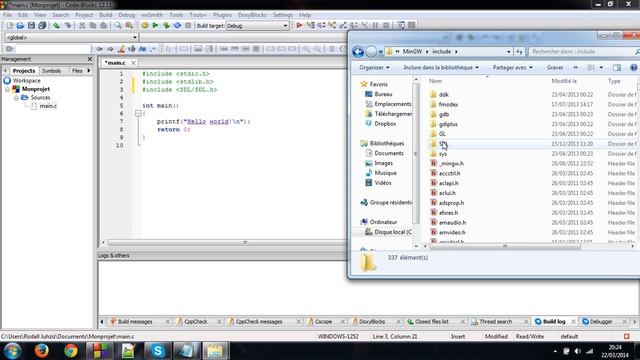
Task: Build the project with the yellow gear icon
Action: click(x=144, y=25)
